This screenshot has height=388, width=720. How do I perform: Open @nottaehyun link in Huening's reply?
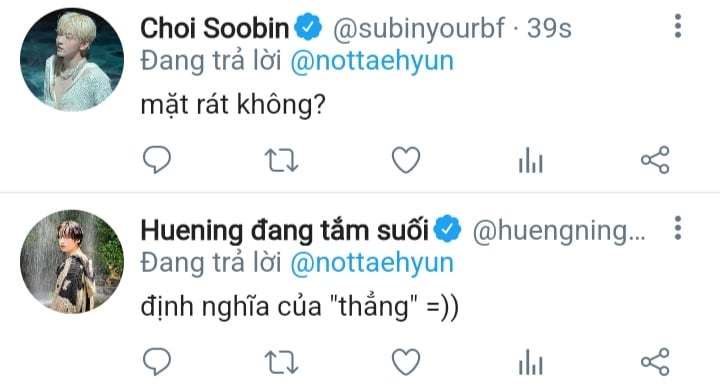click(x=372, y=263)
